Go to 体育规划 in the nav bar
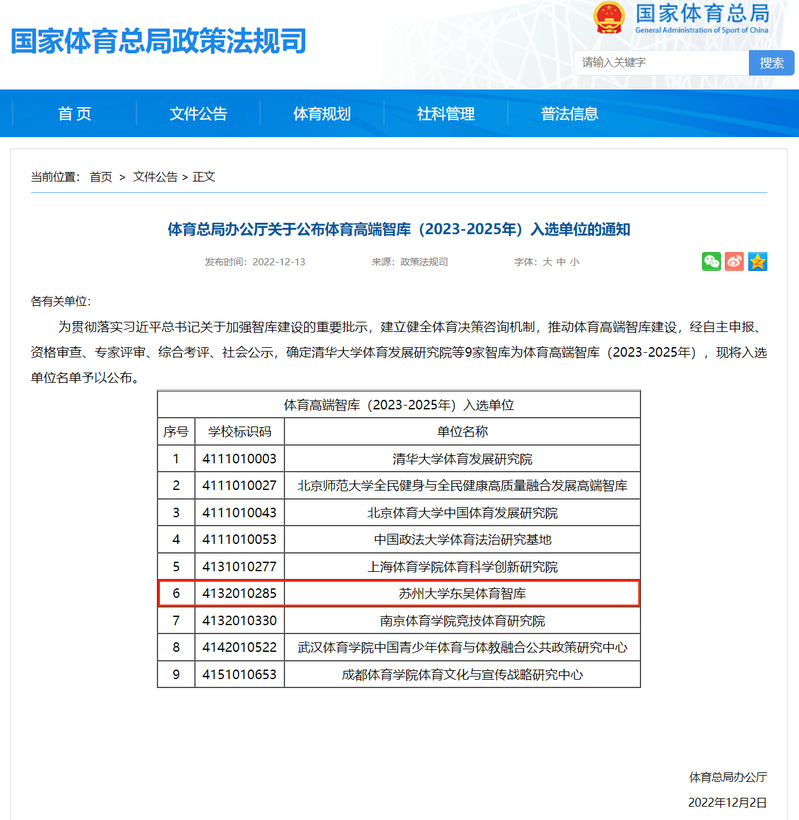799x820 pixels. pos(322,114)
